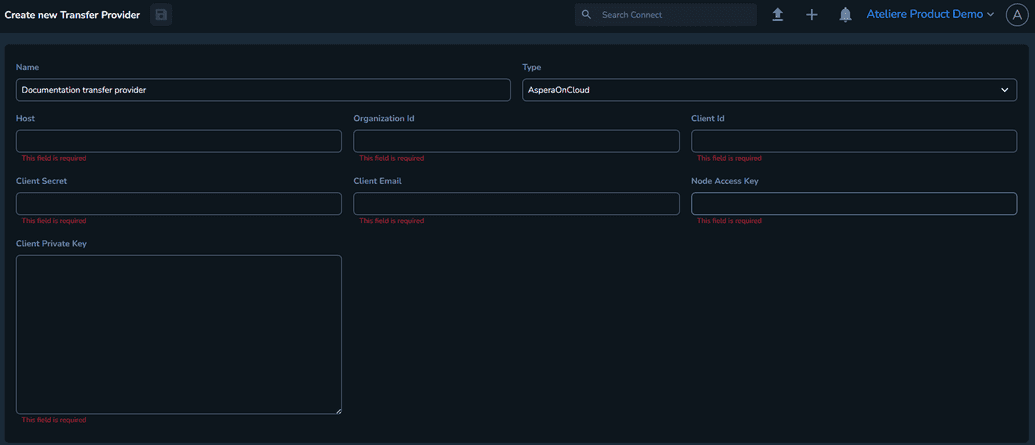Screen dimensions: 1035x445
Task: Open the user avatar 'A' menu
Action: tap(1017, 15)
